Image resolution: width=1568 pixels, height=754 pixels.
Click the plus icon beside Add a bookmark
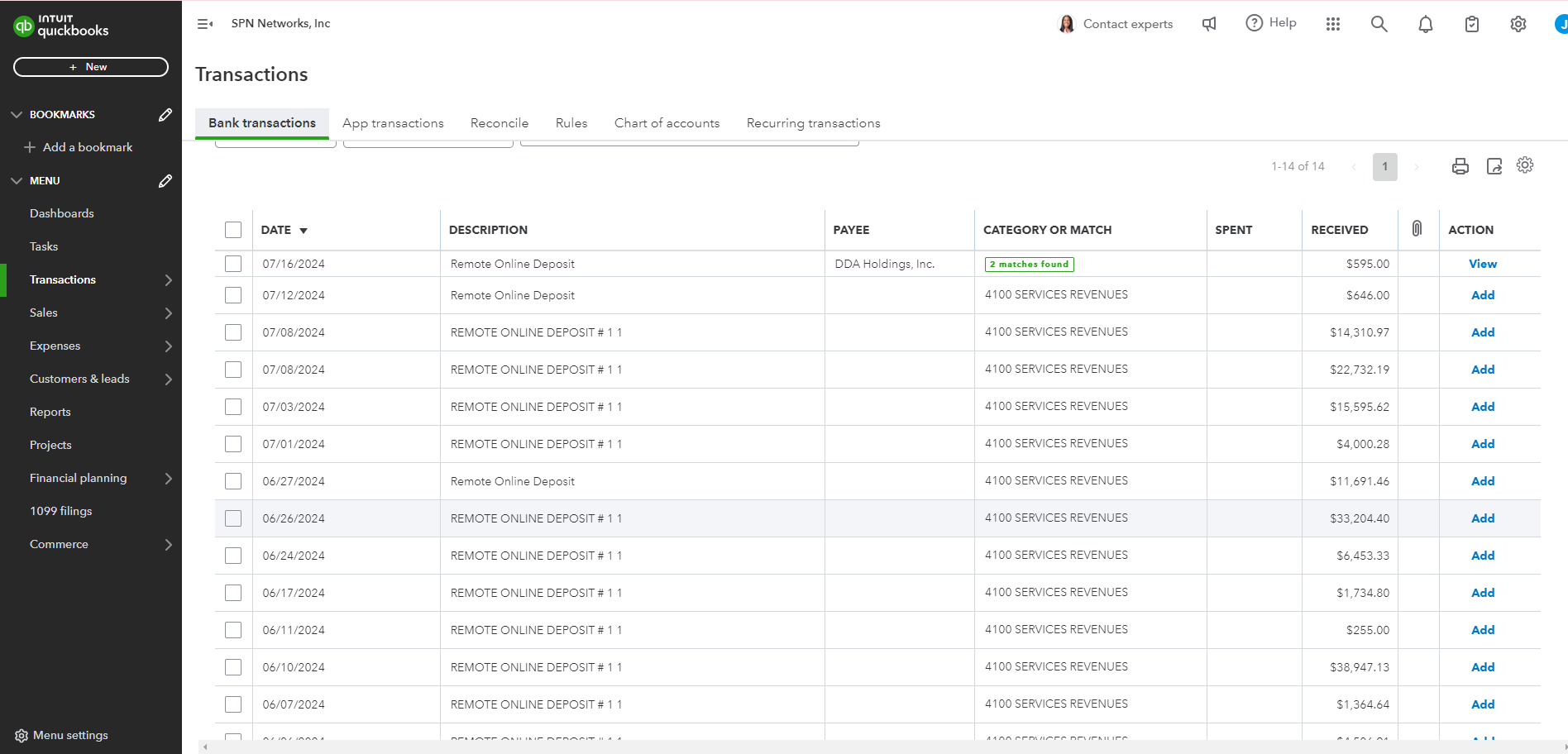coord(30,147)
